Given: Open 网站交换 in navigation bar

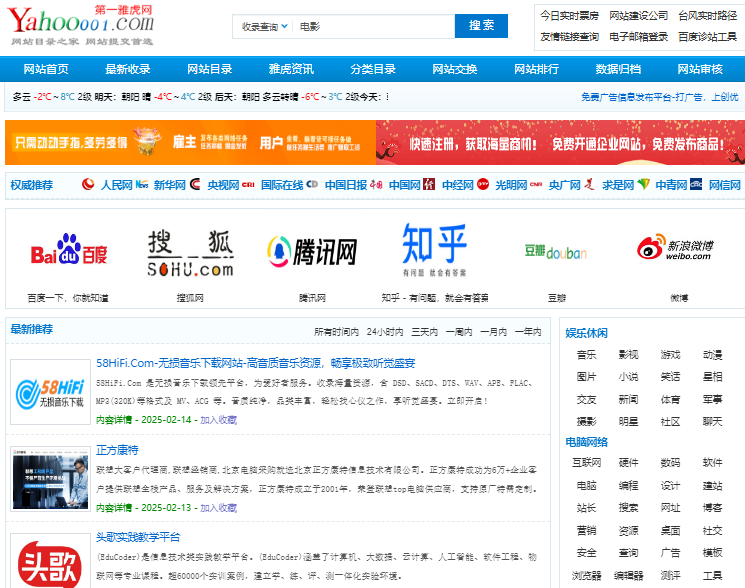Looking at the screenshot, I should [455, 69].
